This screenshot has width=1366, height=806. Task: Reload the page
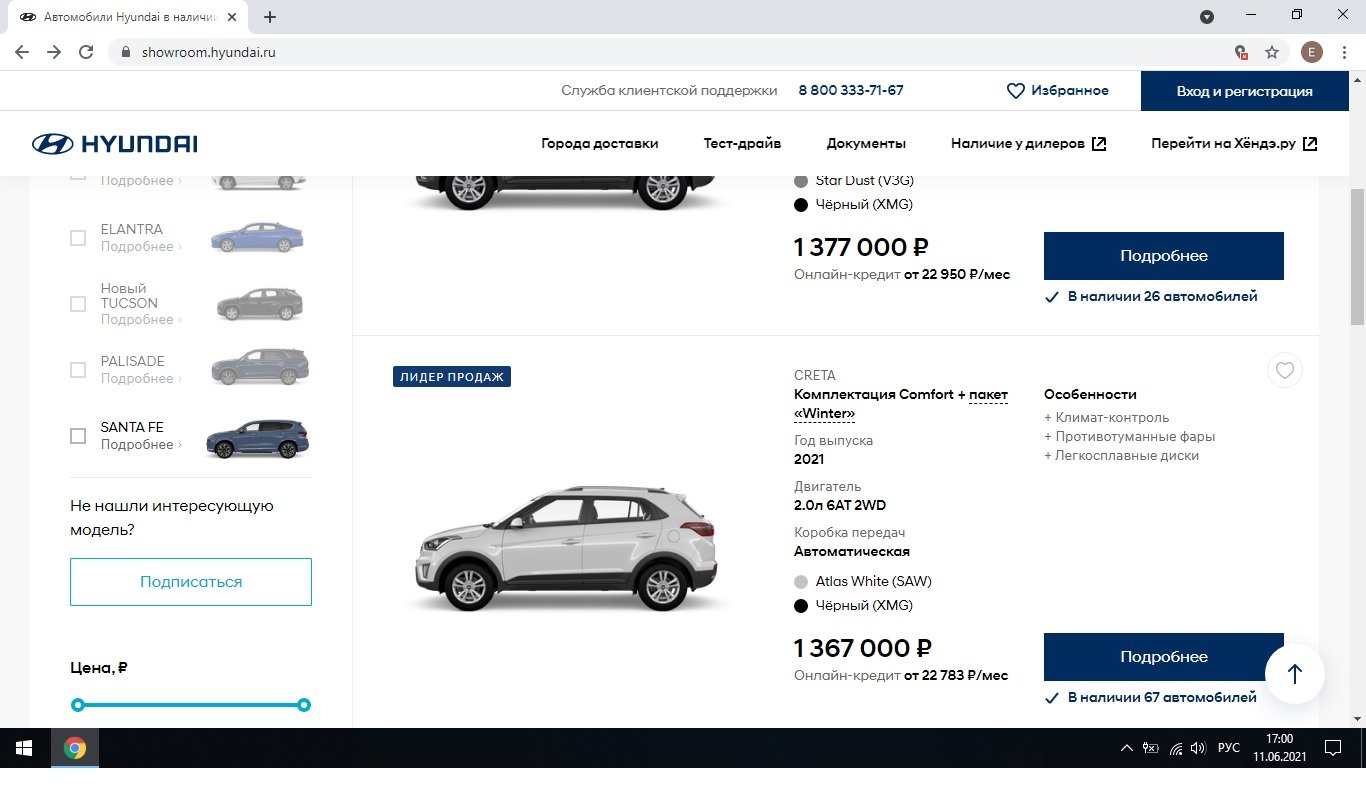click(x=86, y=52)
